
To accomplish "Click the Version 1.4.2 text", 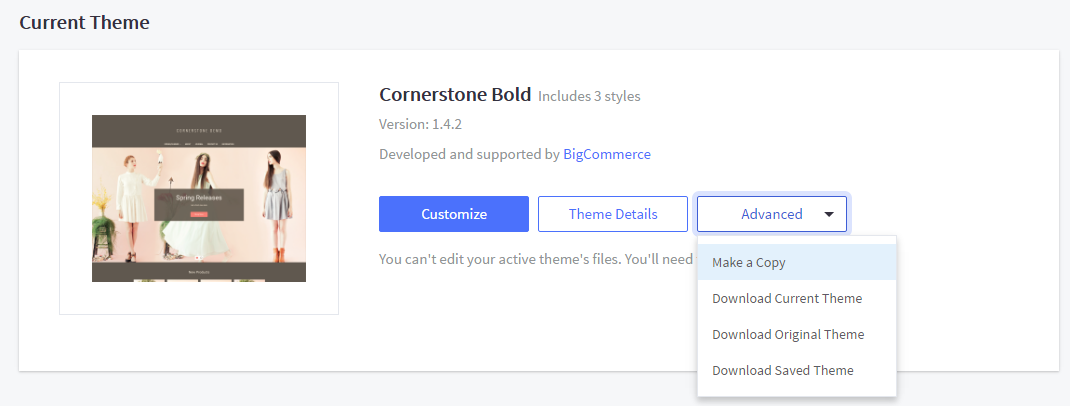I will click(420, 125).
